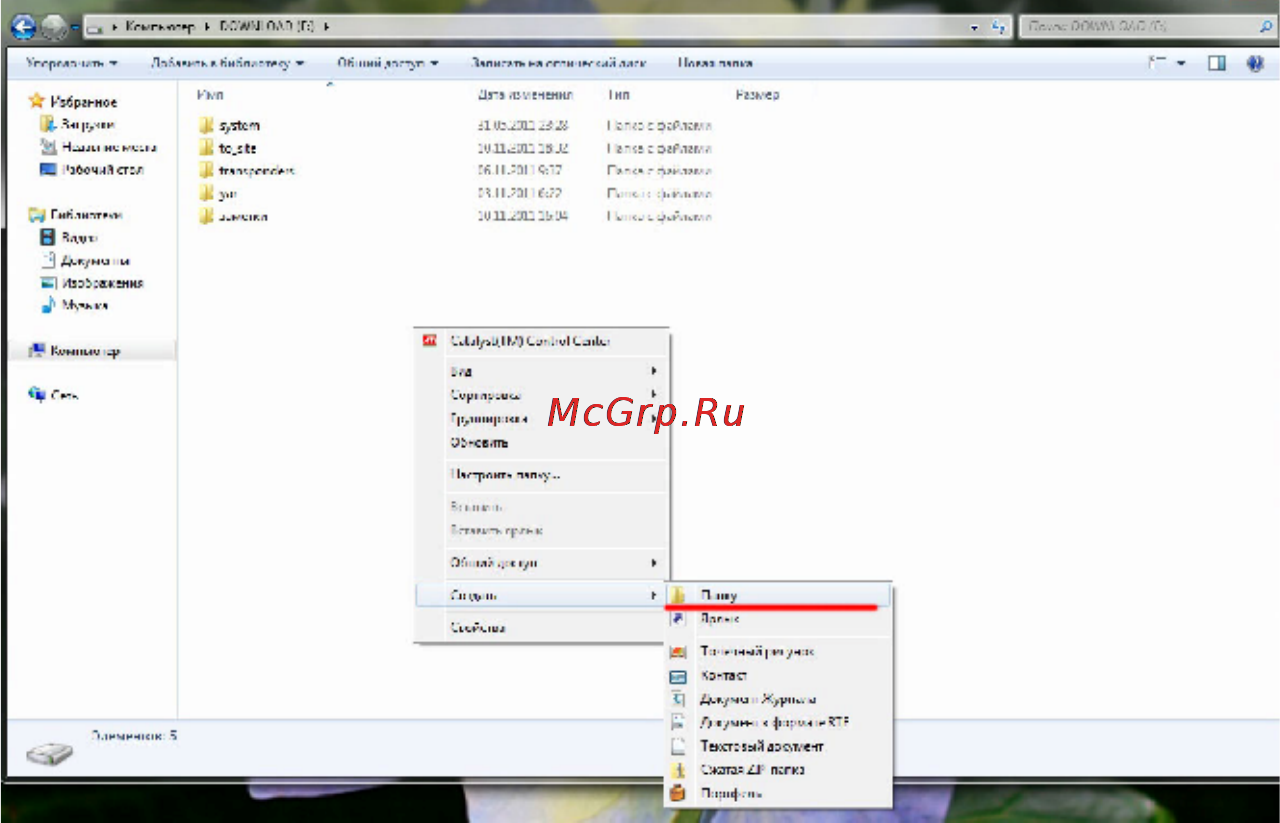Sort by the Тип column header
This screenshot has width=1280, height=823.
coord(618,95)
